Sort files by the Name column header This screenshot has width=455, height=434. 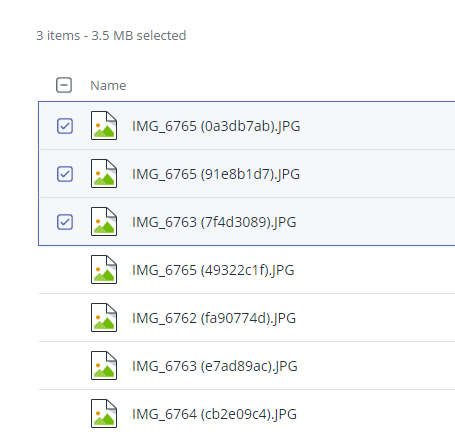108,86
